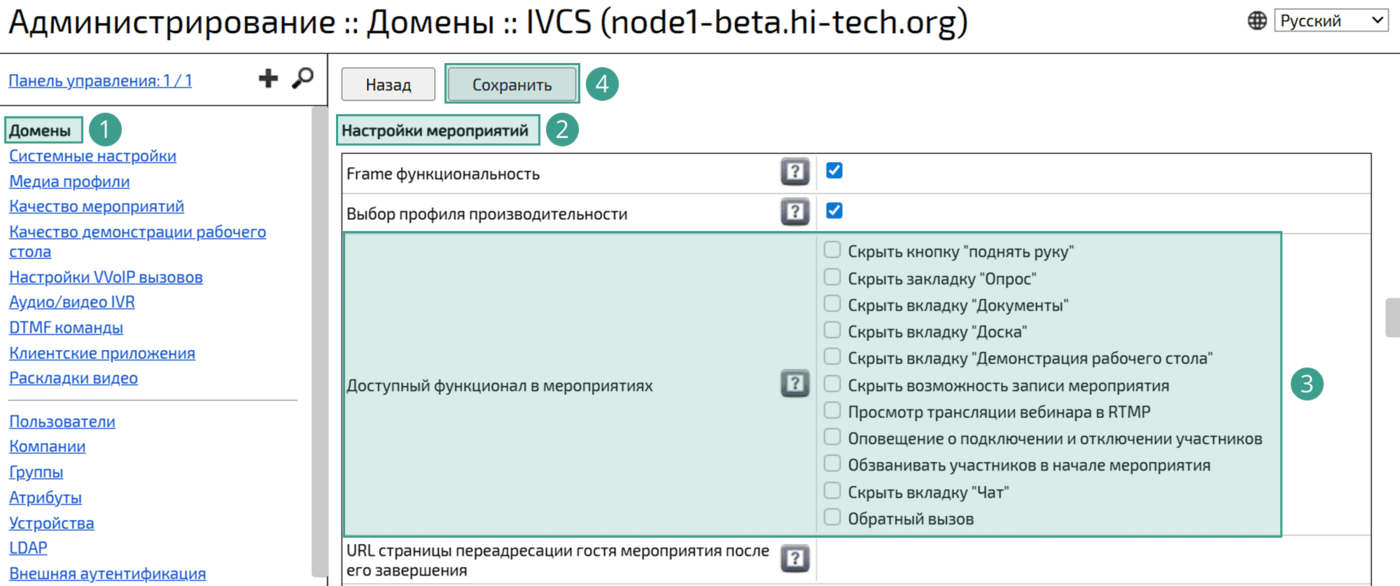Viewport: 1400px width, 586px height.
Task: Click the globe language icon
Action: click(x=1257, y=21)
